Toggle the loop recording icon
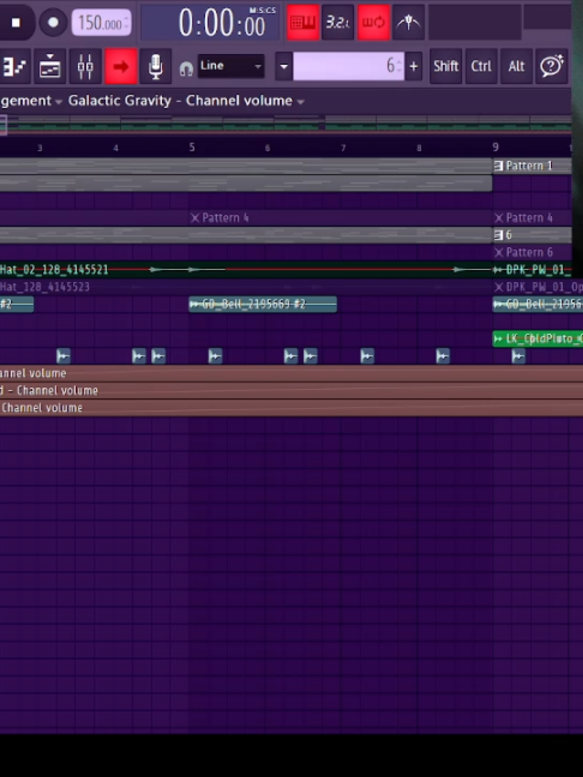 373,23
